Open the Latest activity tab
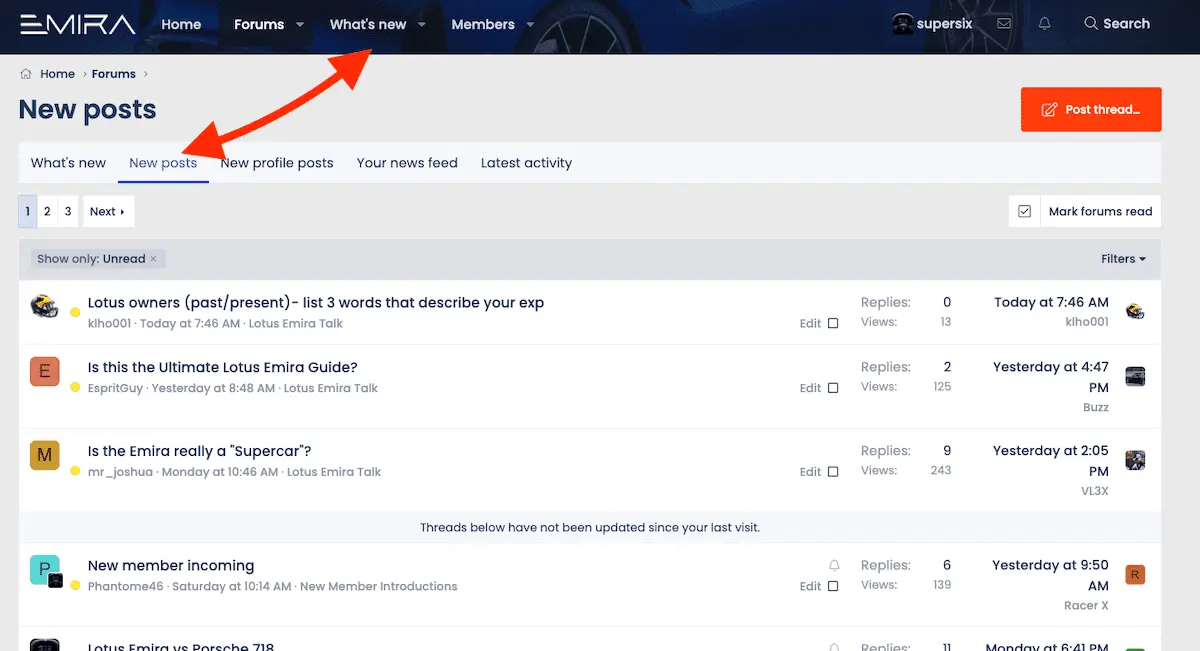Screen dimensions: 1200x651 click(x=526, y=163)
